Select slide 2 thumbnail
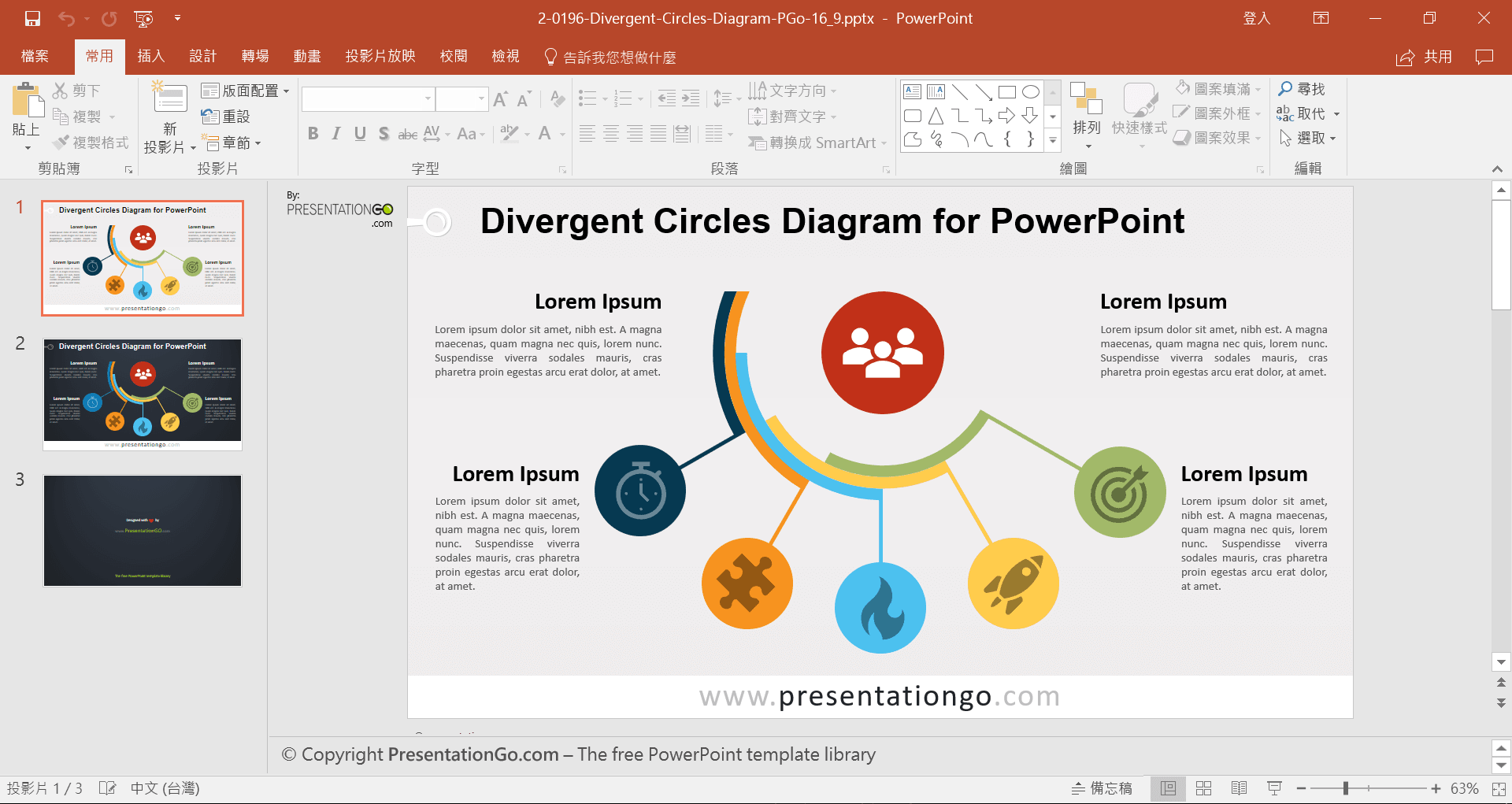 [143, 395]
